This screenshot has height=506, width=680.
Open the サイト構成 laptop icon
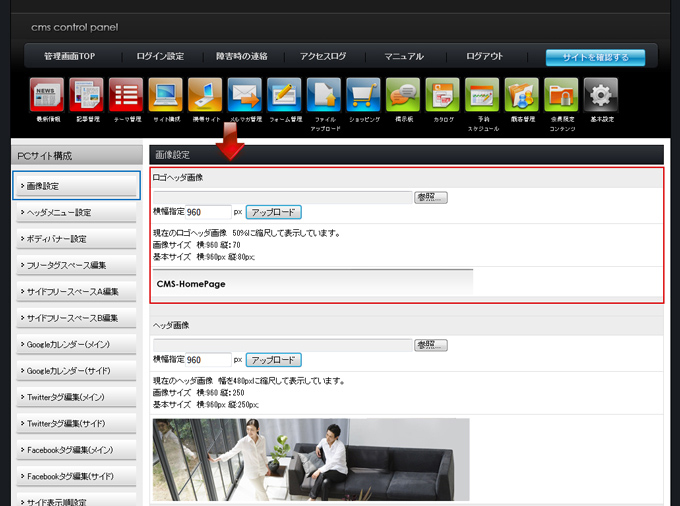click(166, 95)
